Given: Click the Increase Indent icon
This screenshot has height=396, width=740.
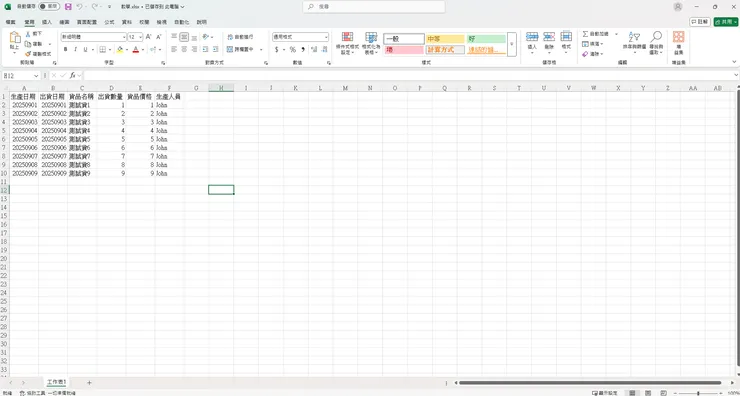Looking at the screenshot, I should point(215,49).
